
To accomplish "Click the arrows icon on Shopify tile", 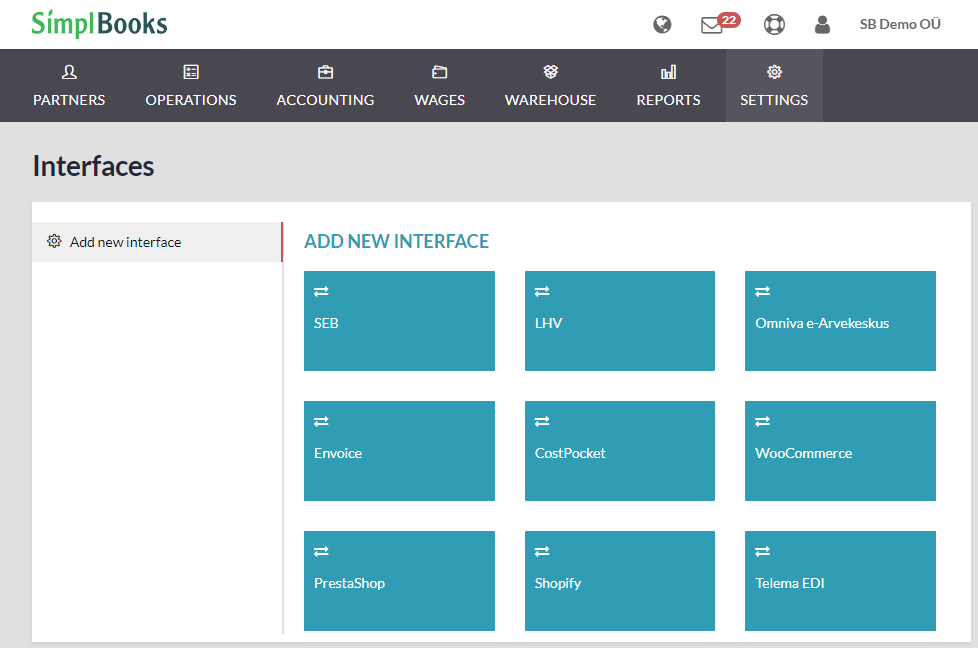I will (x=542, y=551).
